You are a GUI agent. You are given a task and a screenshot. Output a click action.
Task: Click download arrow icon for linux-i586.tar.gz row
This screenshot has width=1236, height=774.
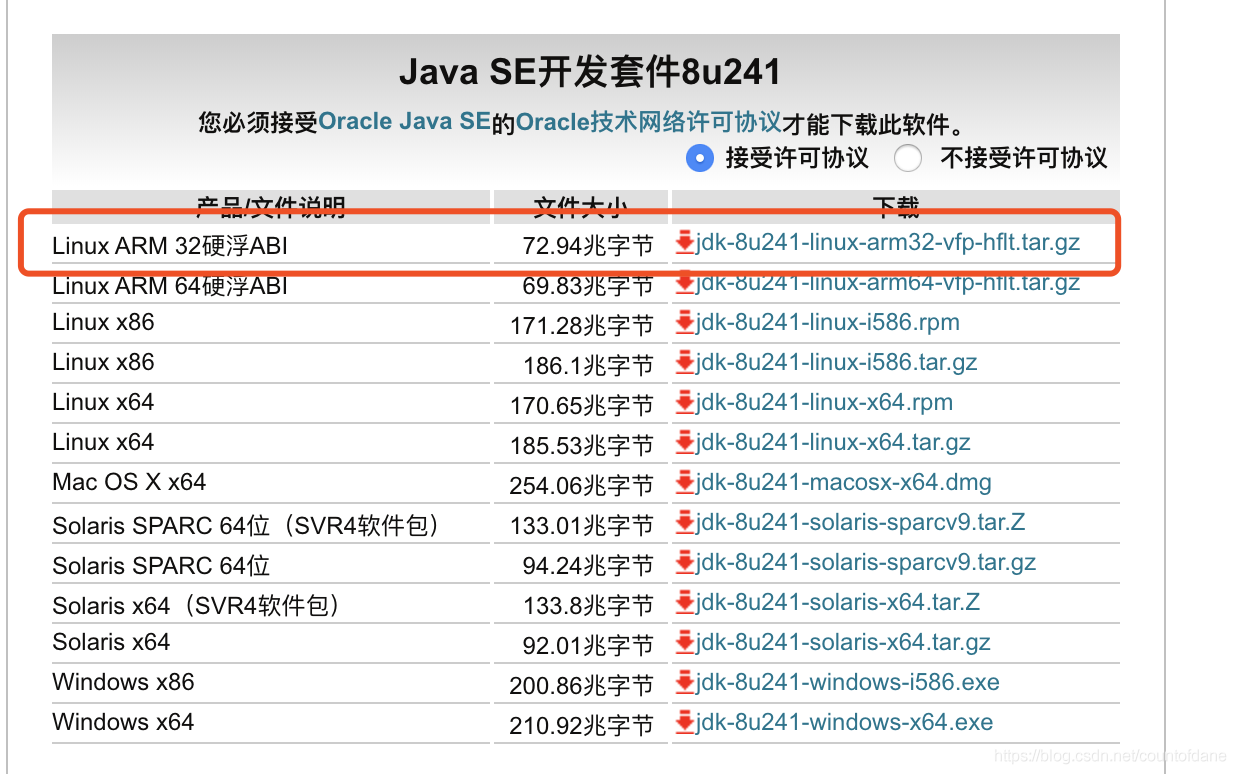click(685, 362)
